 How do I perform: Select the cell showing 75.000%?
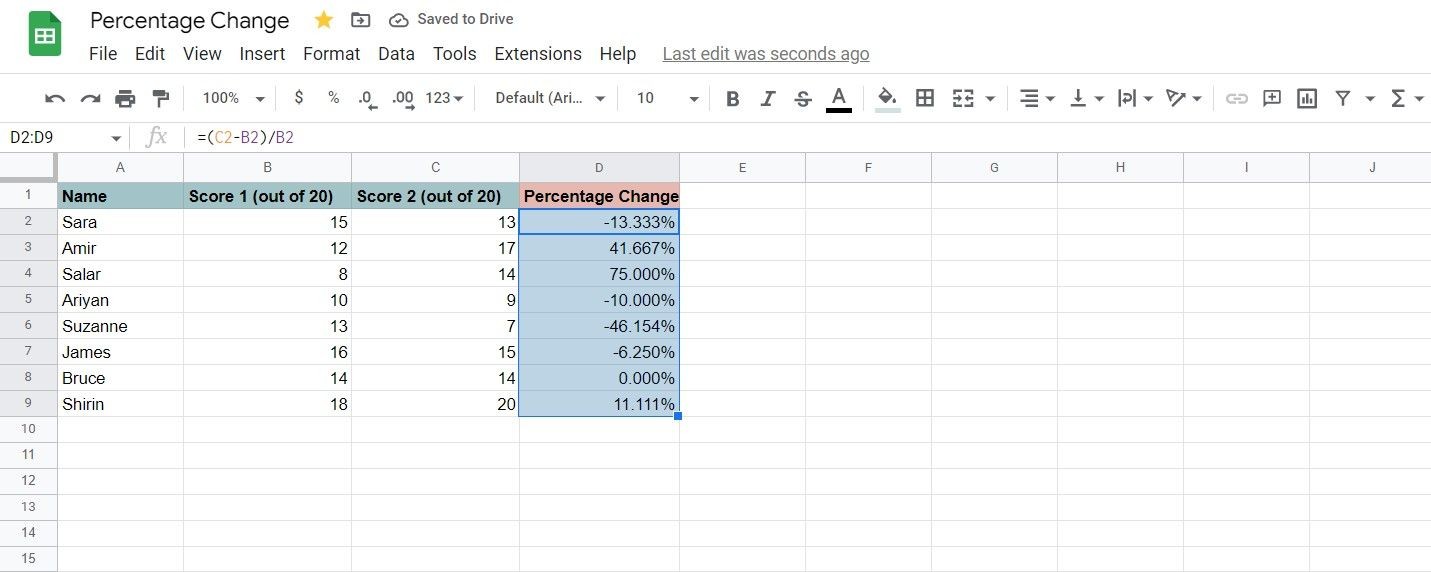point(599,274)
